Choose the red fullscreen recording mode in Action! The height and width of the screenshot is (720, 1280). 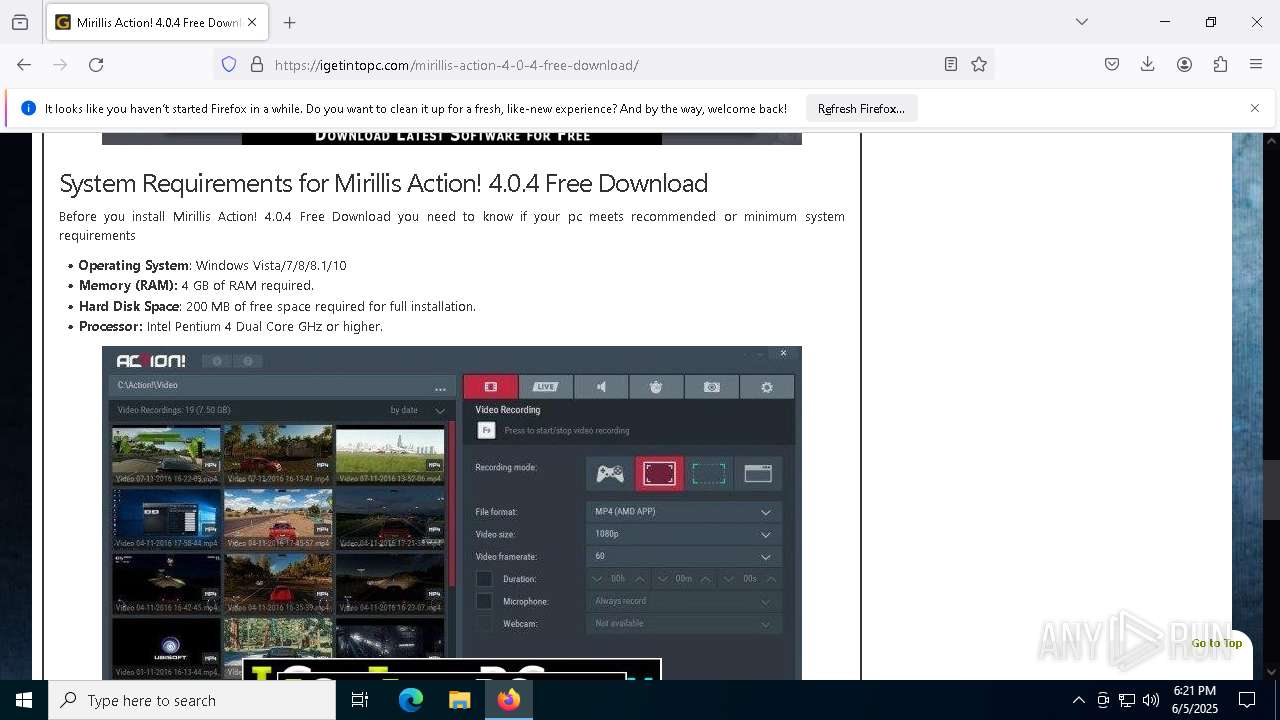click(x=659, y=473)
